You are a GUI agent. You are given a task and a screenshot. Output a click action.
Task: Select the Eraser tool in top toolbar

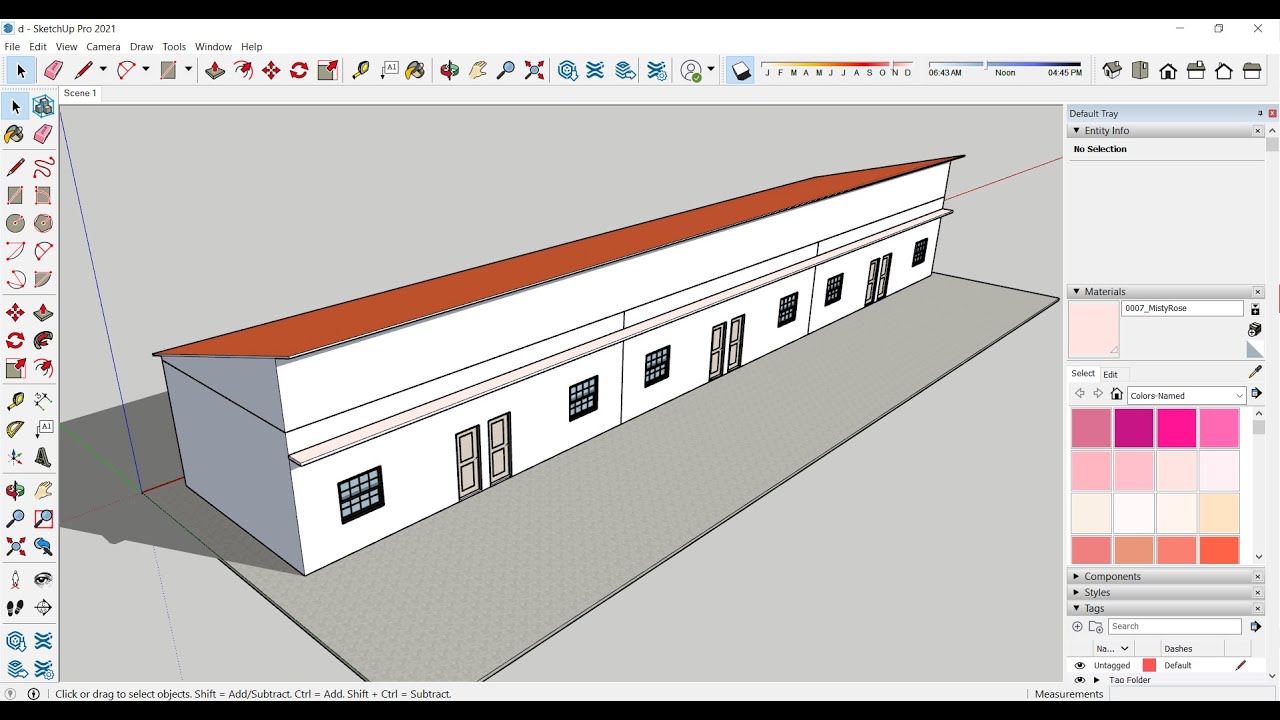tap(54, 70)
